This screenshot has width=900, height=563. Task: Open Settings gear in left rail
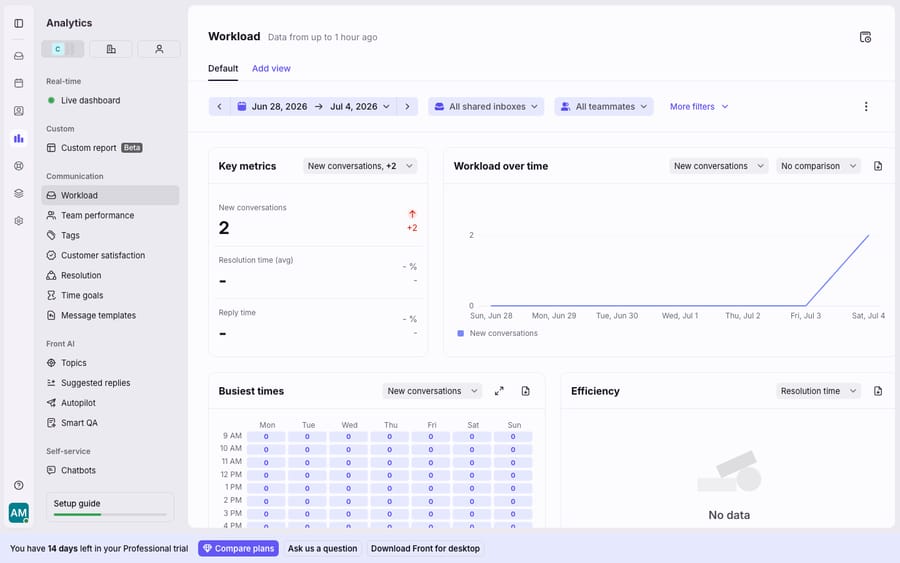[x=18, y=221]
